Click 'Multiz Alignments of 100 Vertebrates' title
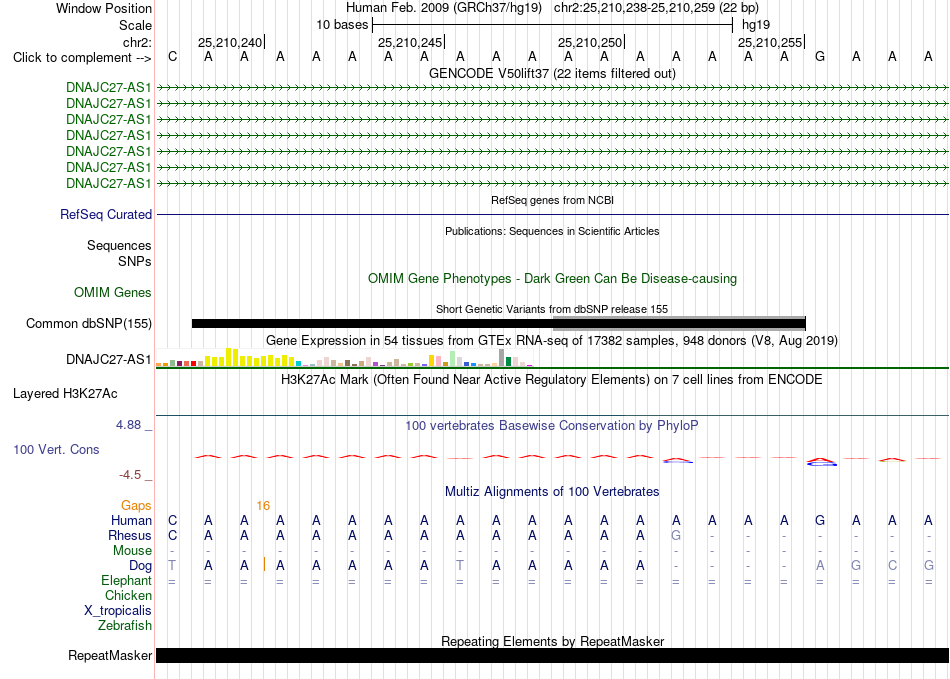The height and width of the screenshot is (679, 950). click(552, 491)
